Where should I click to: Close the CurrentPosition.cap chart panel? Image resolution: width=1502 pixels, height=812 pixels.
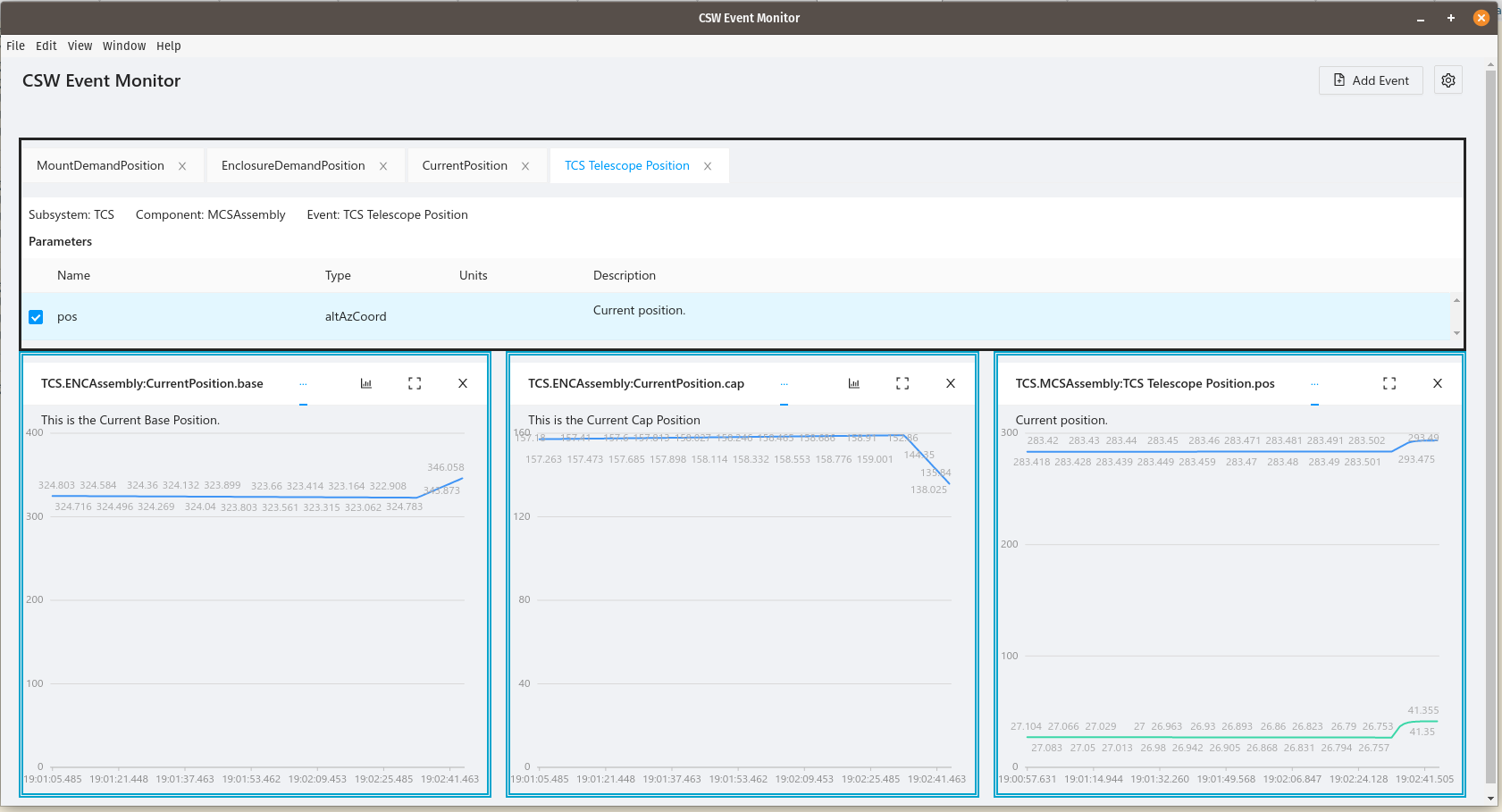click(951, 383)
